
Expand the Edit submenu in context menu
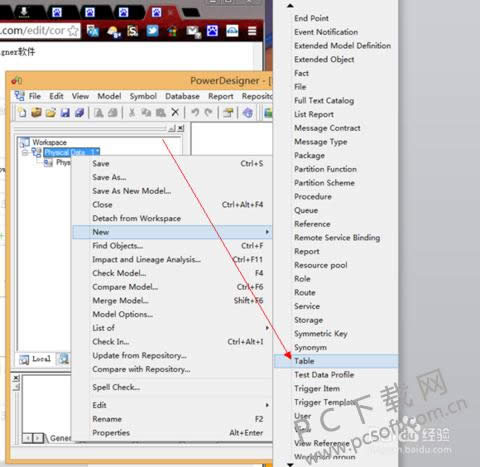[x=267, y=405]
